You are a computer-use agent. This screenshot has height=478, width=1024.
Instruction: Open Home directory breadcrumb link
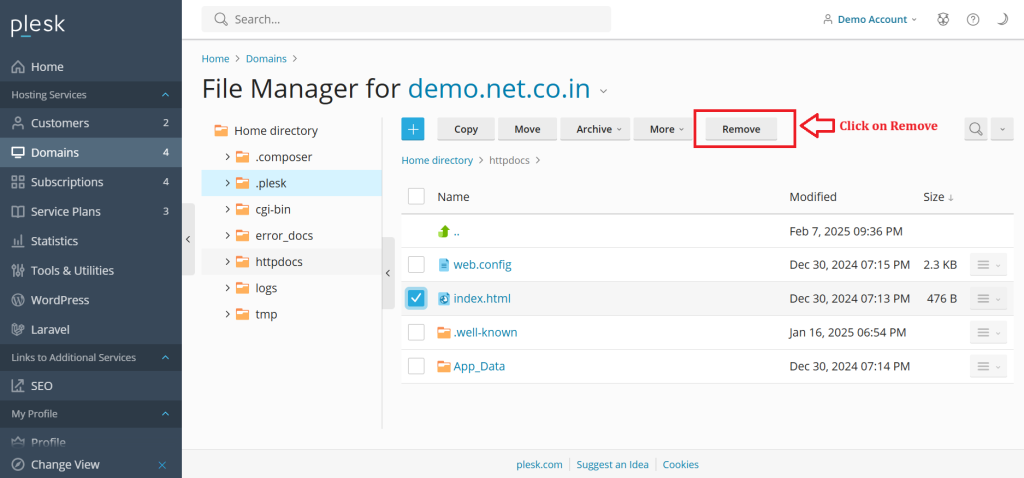point(437,160)
